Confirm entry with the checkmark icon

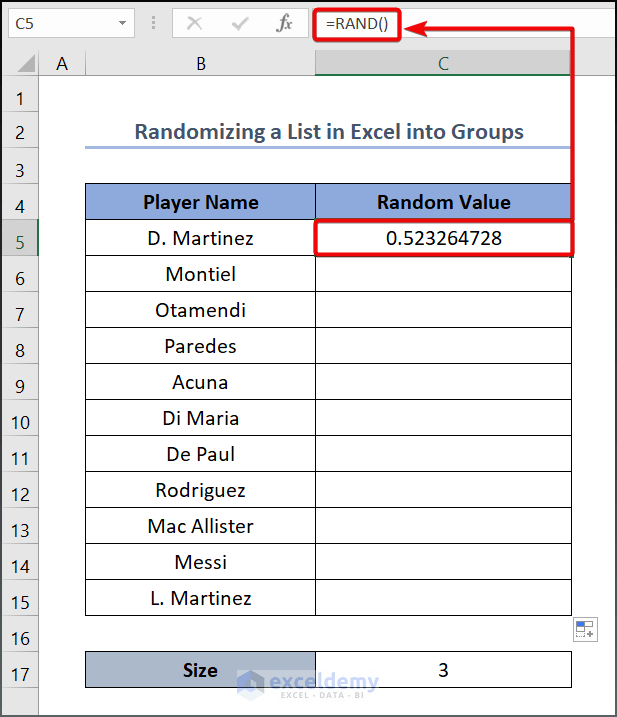pos(240,23)
